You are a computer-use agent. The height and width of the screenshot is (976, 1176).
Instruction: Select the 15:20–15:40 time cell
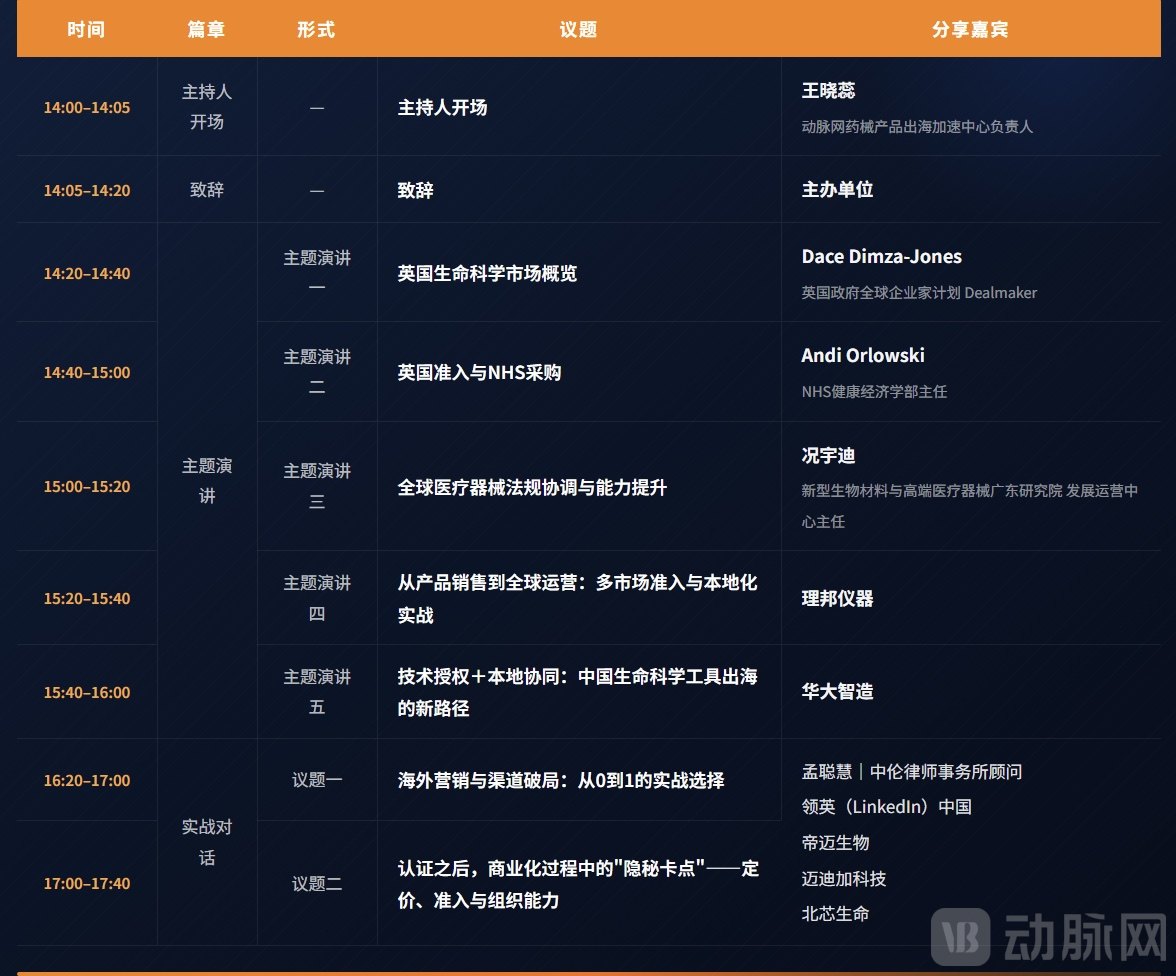(87, 599)
